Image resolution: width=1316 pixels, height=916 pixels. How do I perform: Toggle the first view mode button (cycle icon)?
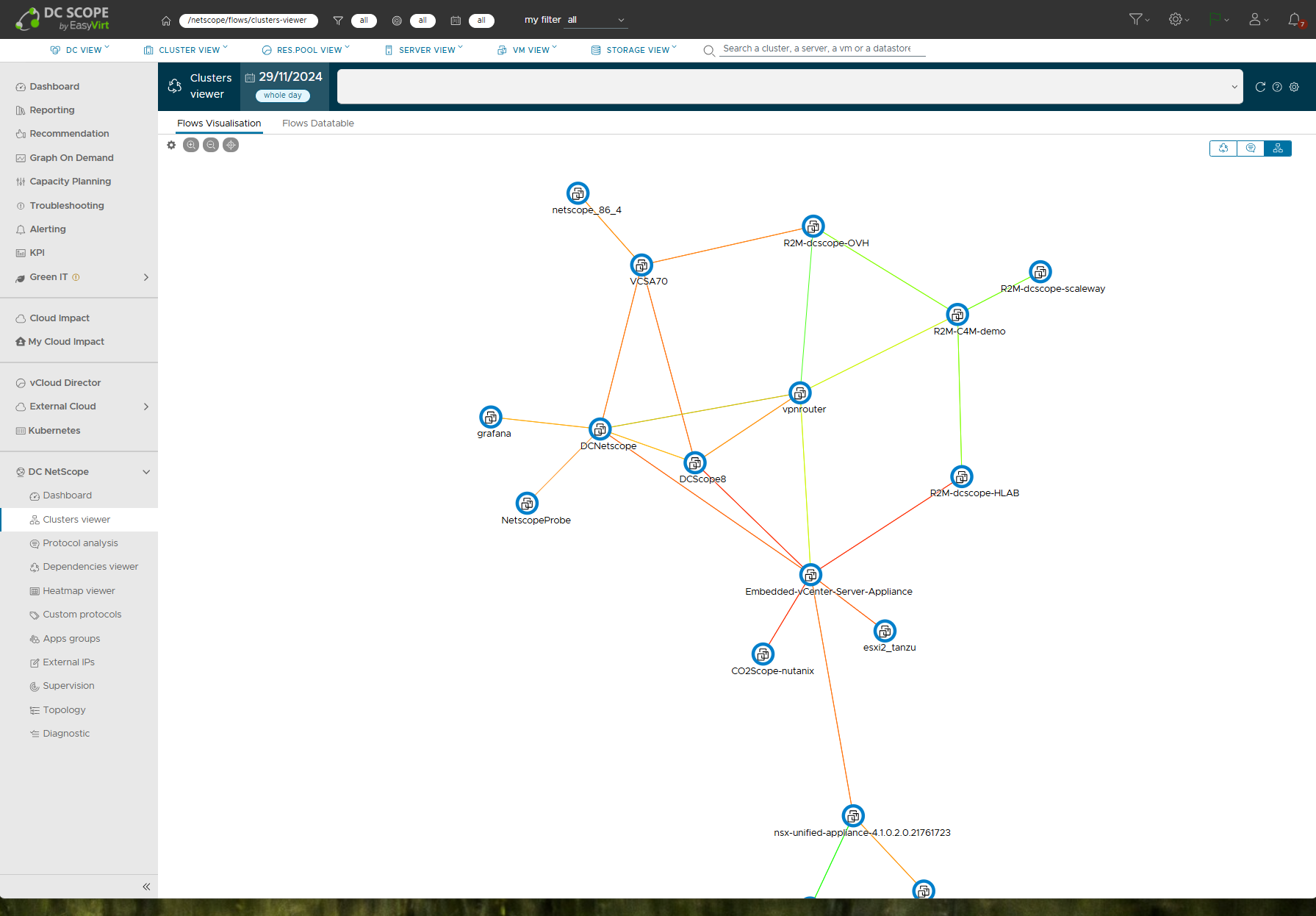[x=1223, y=149]
